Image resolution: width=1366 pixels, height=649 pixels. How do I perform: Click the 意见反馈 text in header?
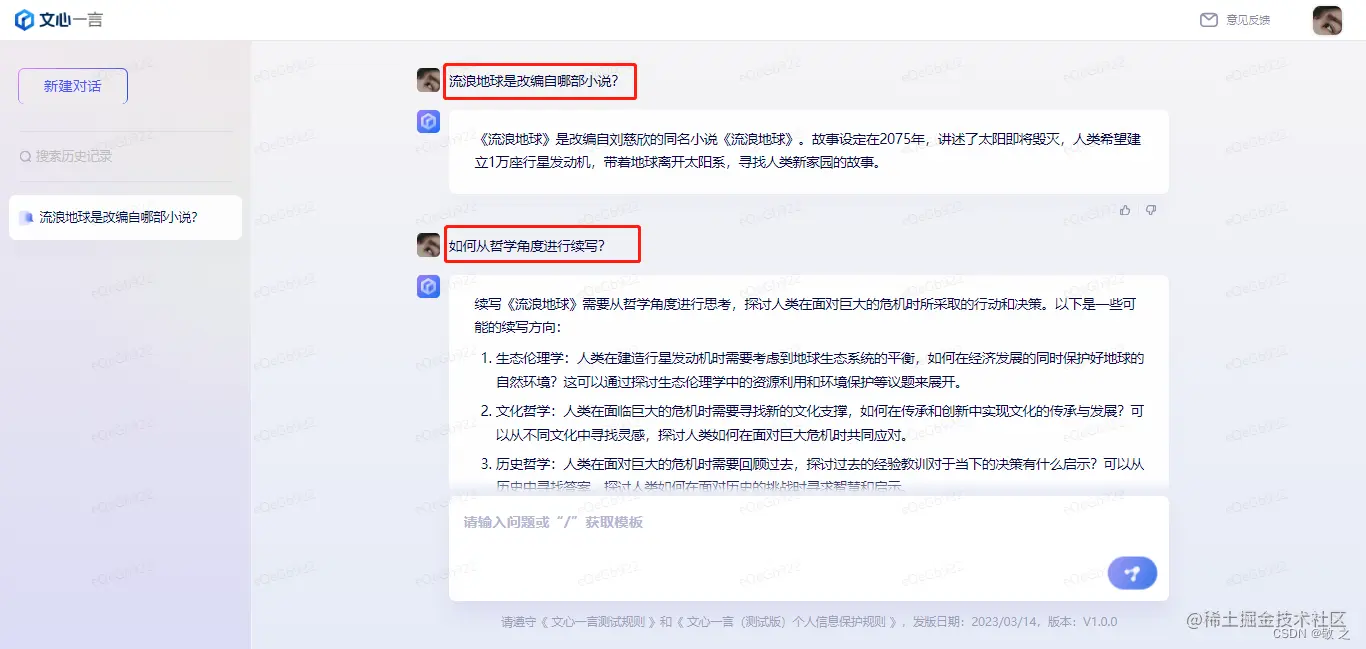(x=1248, y=20)
